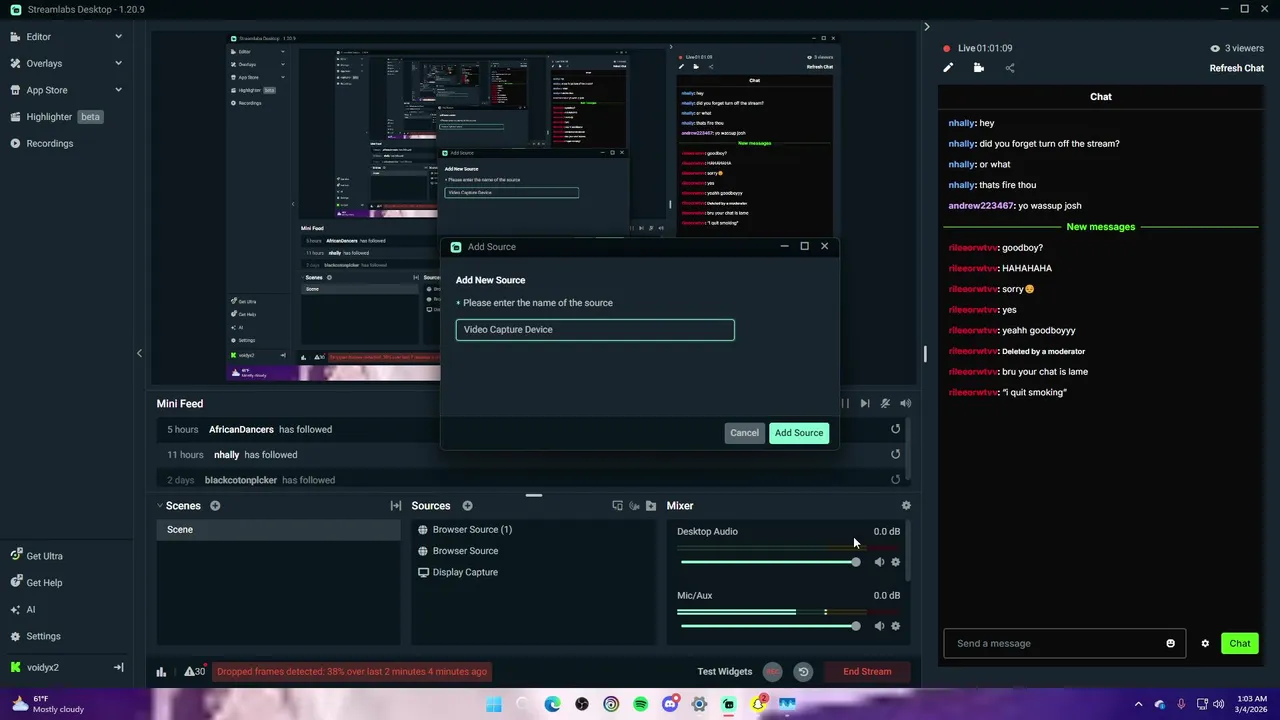Open Mixer advanced audio settings gear
The width and height of the screenshot is (1280, 720).
click(x=906, y=506)
